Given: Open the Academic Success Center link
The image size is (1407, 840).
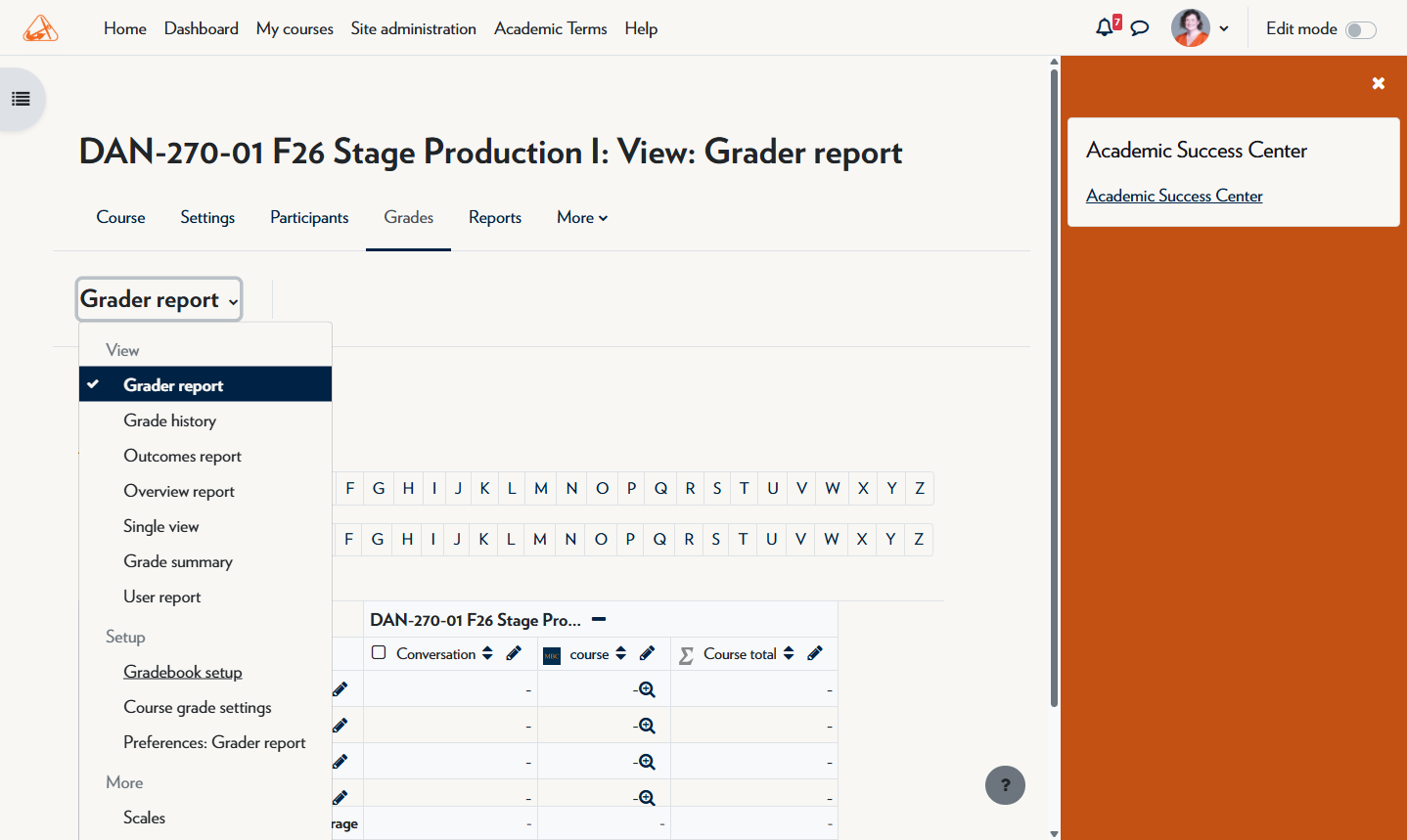Looking at the screenshot, I should tap(1174, 196).
